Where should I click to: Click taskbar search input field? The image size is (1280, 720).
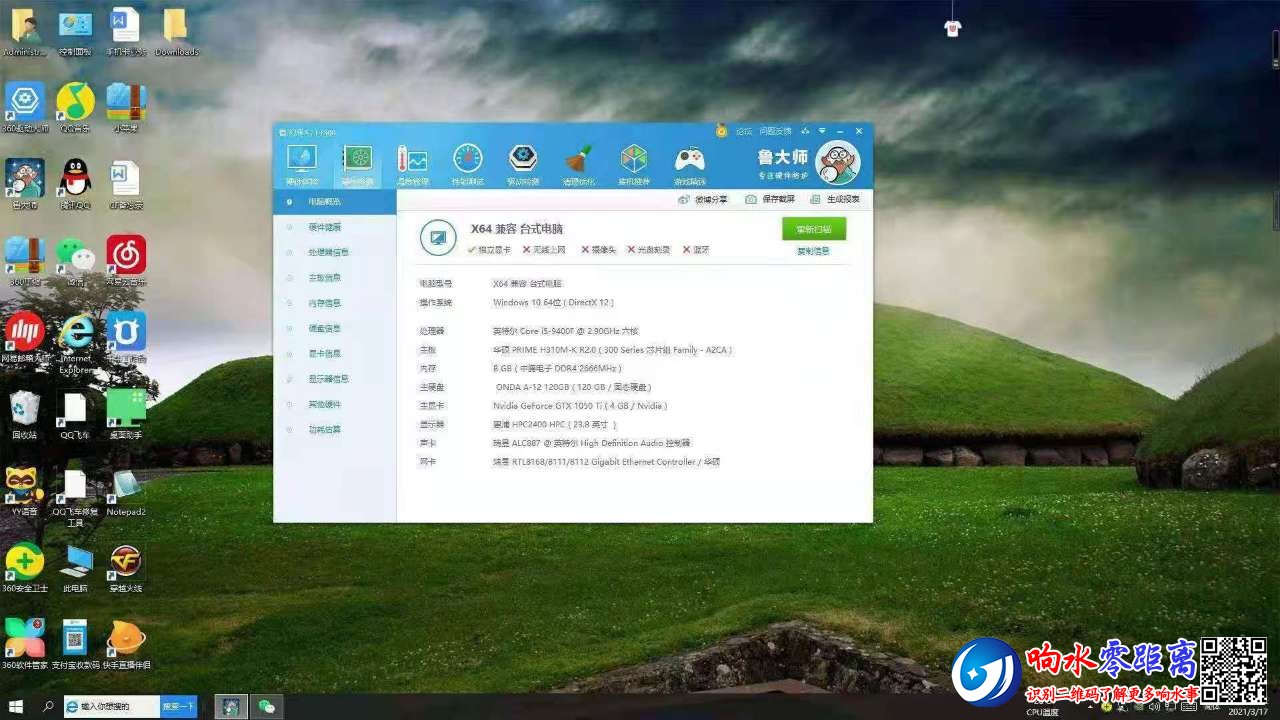(x=112, y=706)
